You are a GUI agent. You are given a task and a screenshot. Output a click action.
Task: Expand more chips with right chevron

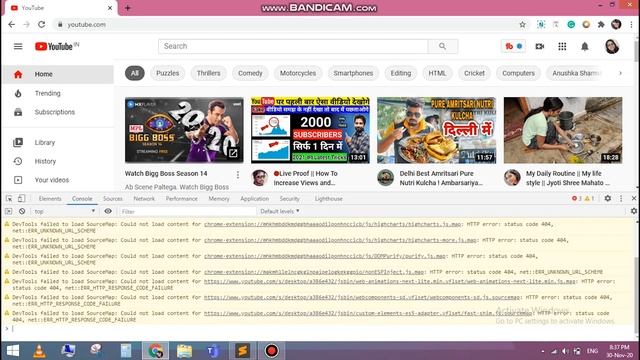click(620, 73)
